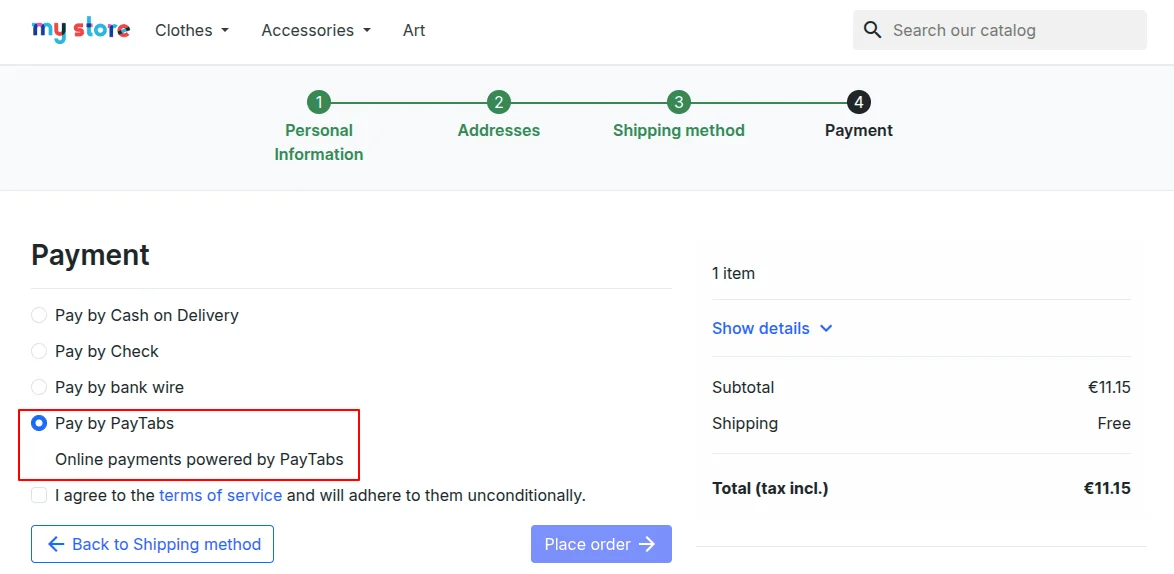Select Pay by Cash on Delivery
This screenshot has height=574, width=1174.
click(39, 315)
